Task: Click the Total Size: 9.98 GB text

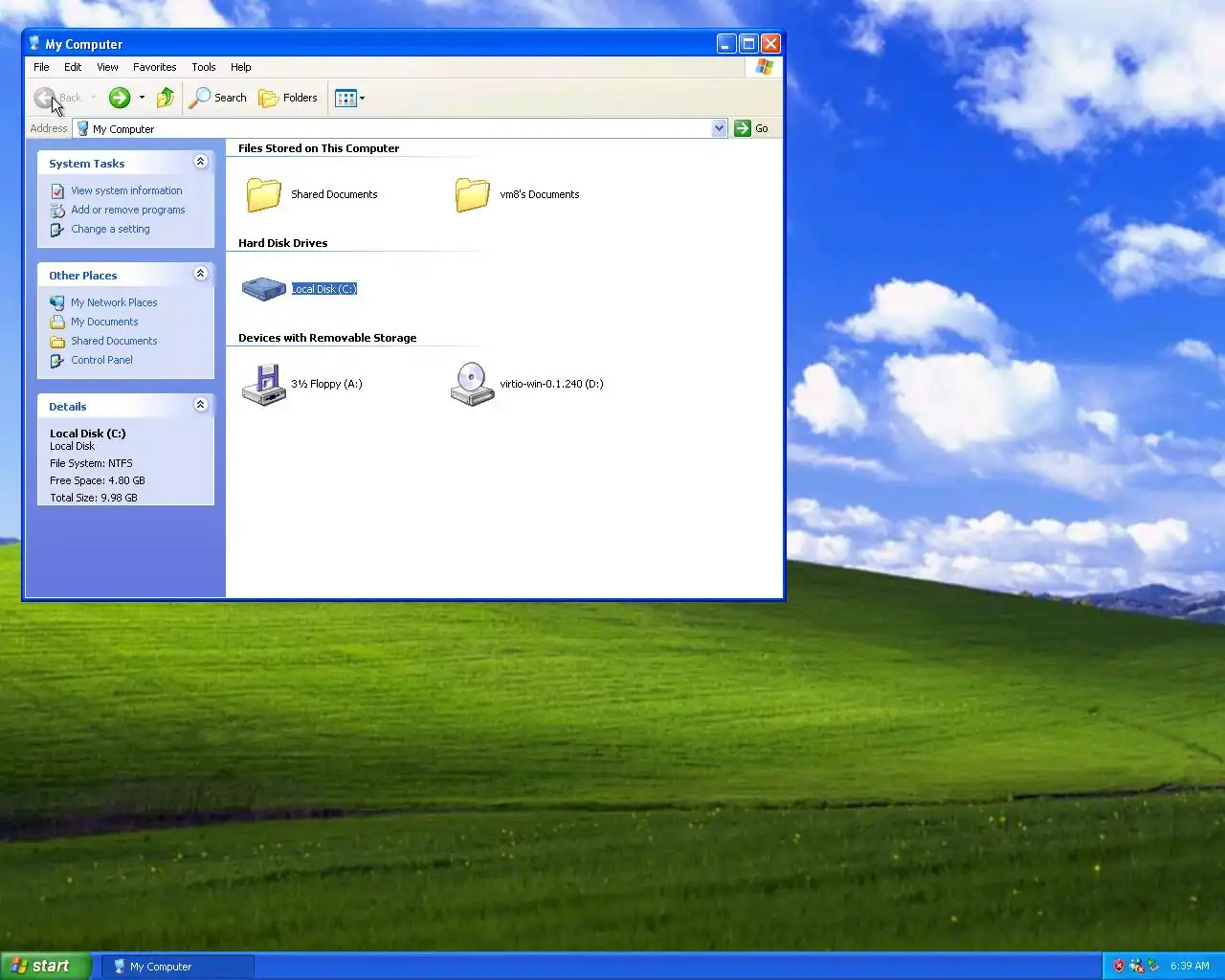Action: [94, 498]
